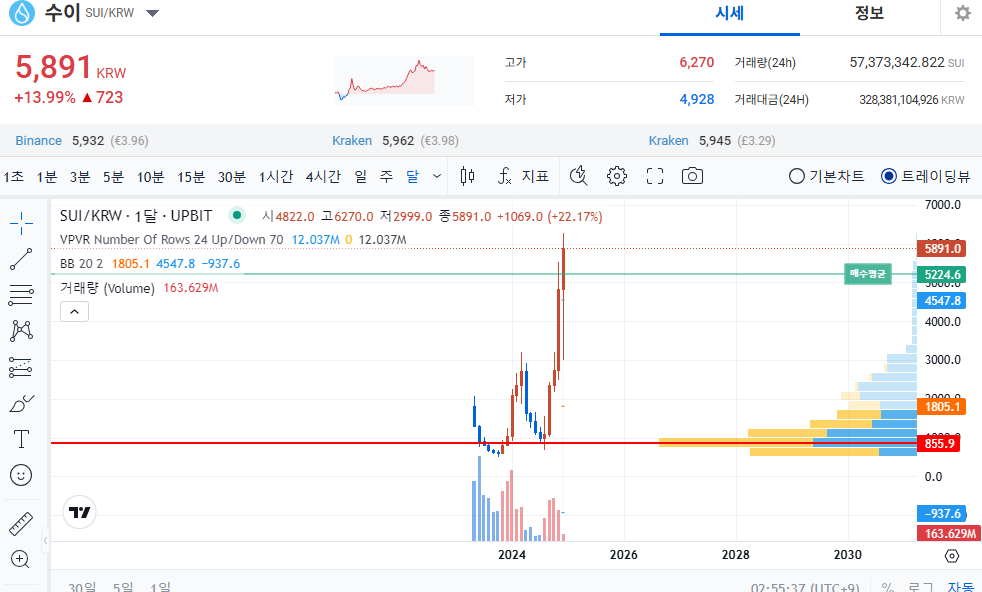
Task: Select the 4시간 interval
Action: point(323,177)
